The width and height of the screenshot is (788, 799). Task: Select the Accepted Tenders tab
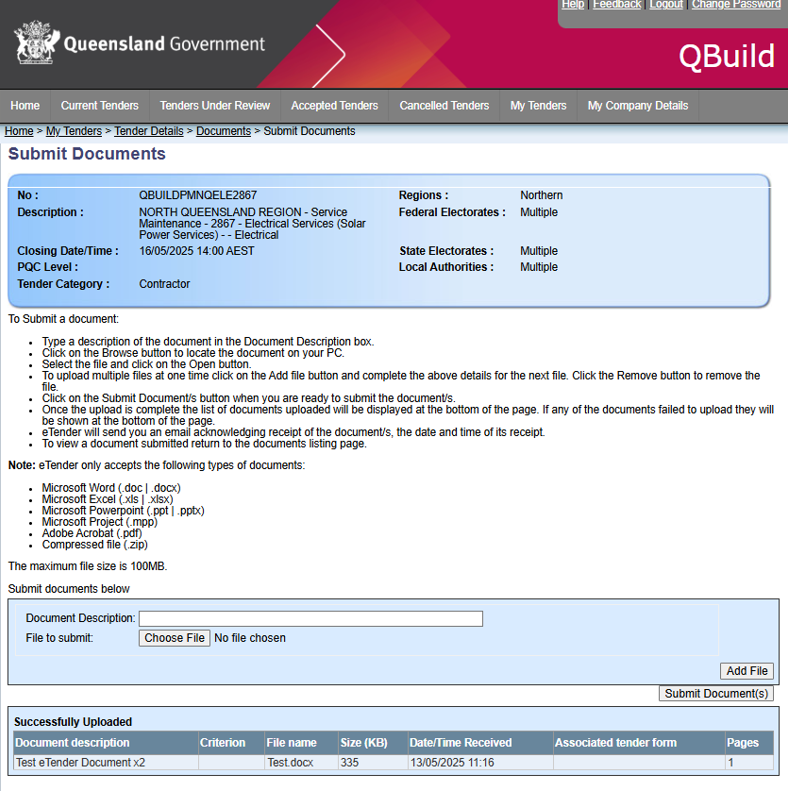click(x=334, y=105)
